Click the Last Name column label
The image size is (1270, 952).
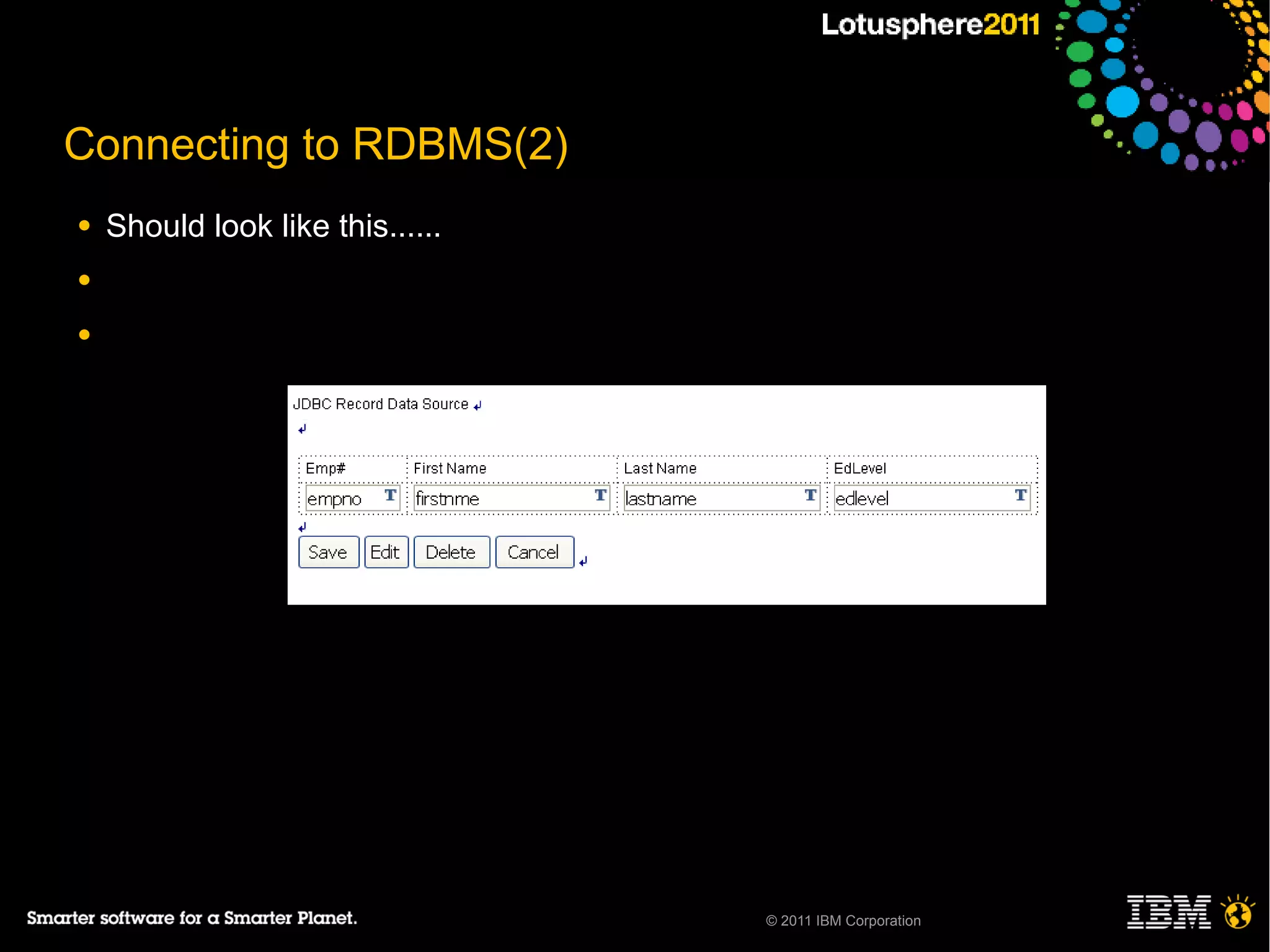pos(660,468)
